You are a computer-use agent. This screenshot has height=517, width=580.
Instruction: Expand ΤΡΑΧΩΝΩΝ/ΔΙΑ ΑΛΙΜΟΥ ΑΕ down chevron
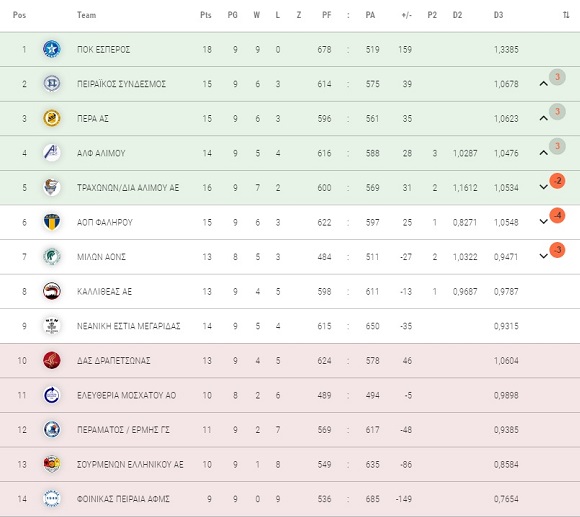[x=543, y=187]
